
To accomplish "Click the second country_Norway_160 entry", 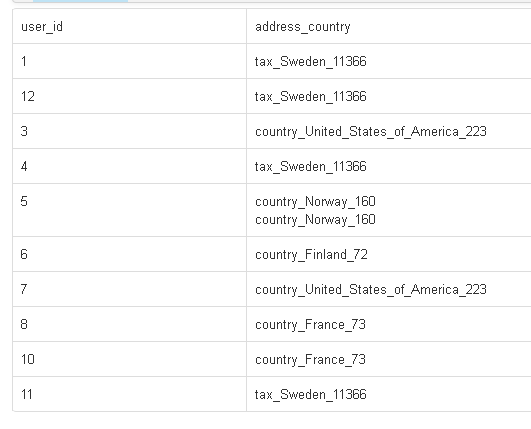I will [315, 219].
